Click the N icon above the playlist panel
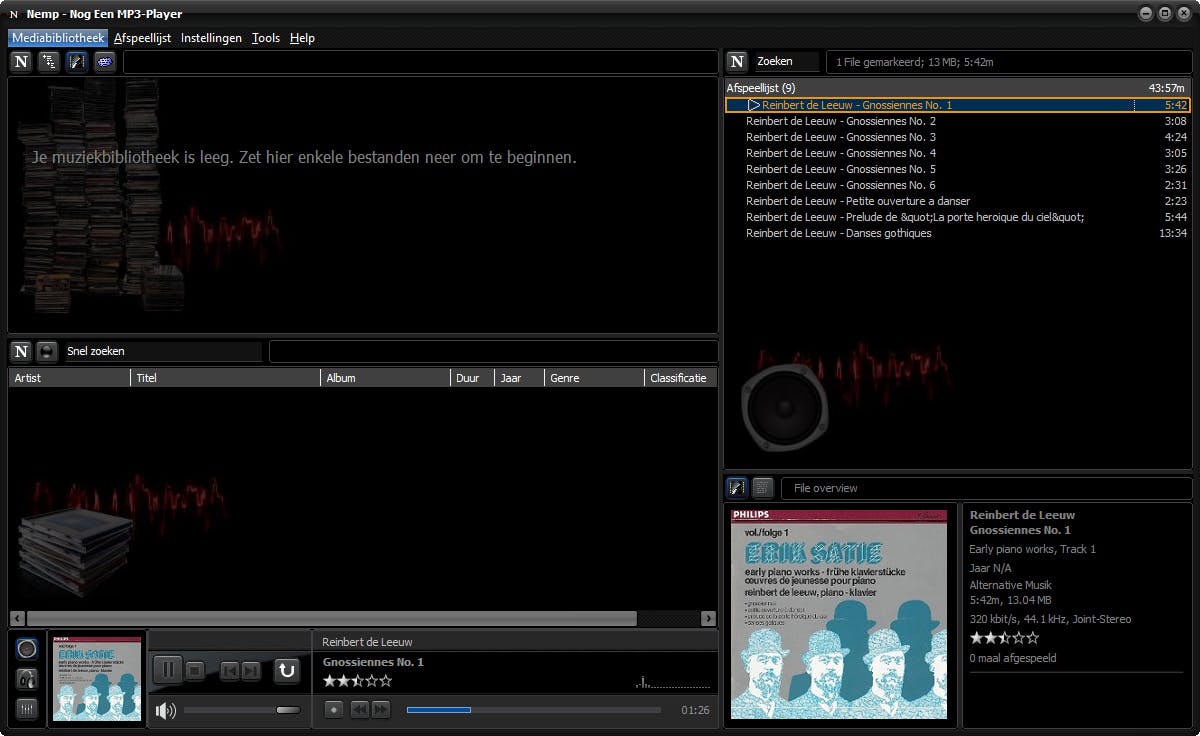Viewport: 1200px width, 736px height. point(737,61)
